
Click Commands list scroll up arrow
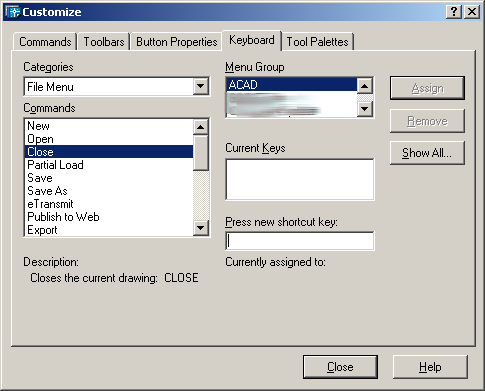pos(201,127)
